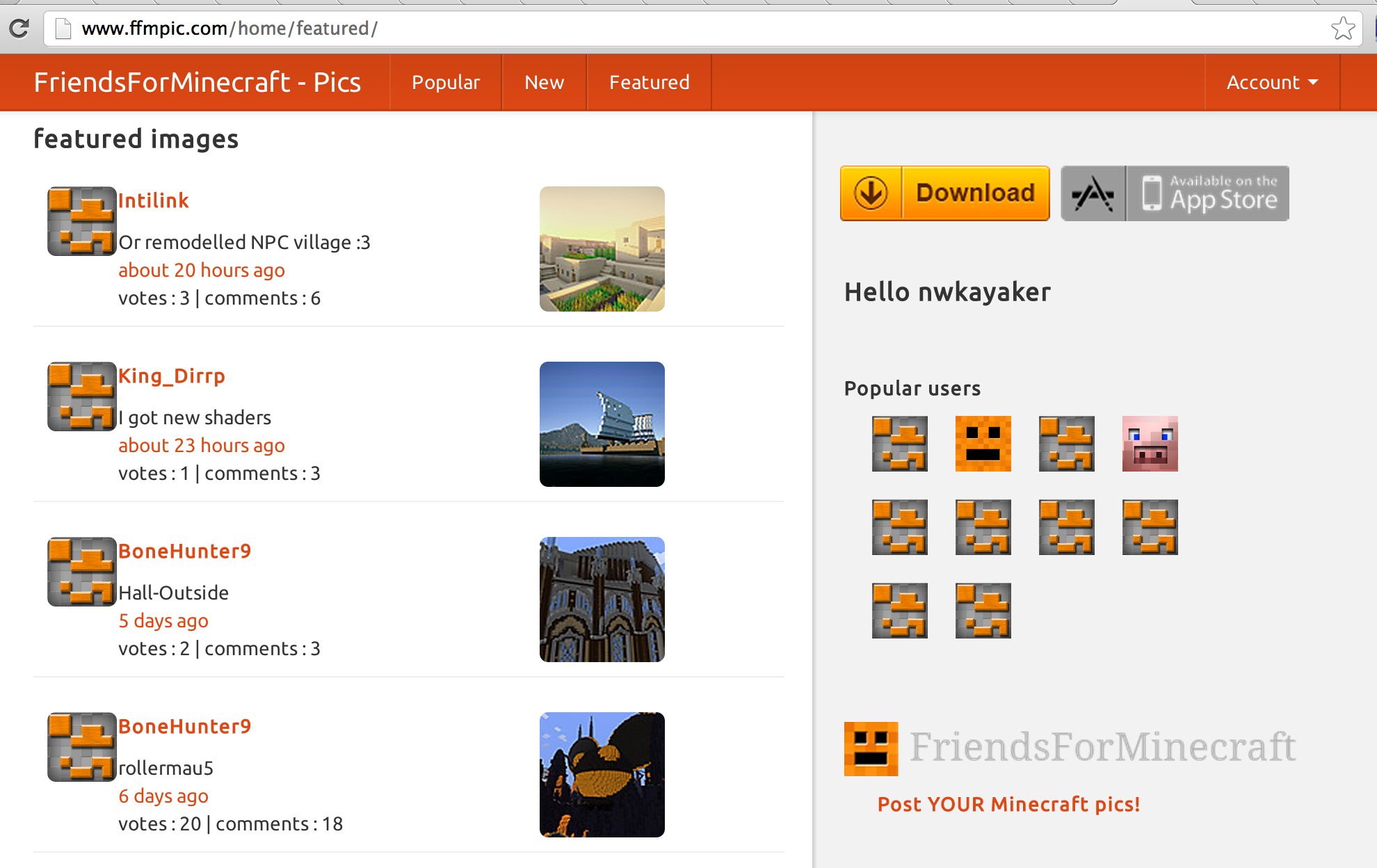1377x868 pixels.
Task: Click the gray FriendsForMinecraft wordmark
Action: pos(1103,747)
